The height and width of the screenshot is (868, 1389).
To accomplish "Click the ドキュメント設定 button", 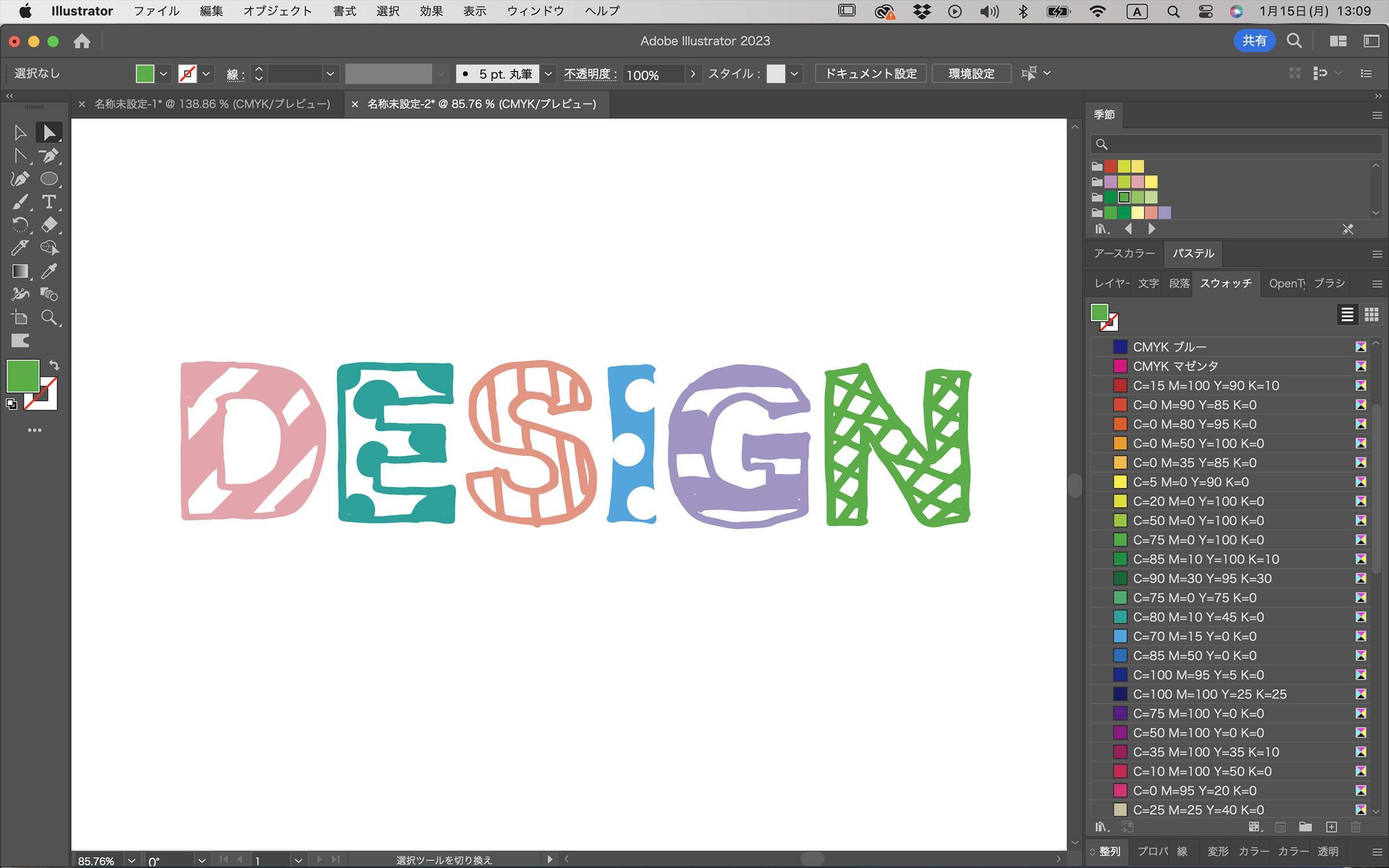I will pyautogui.click(x=870, y=73).
